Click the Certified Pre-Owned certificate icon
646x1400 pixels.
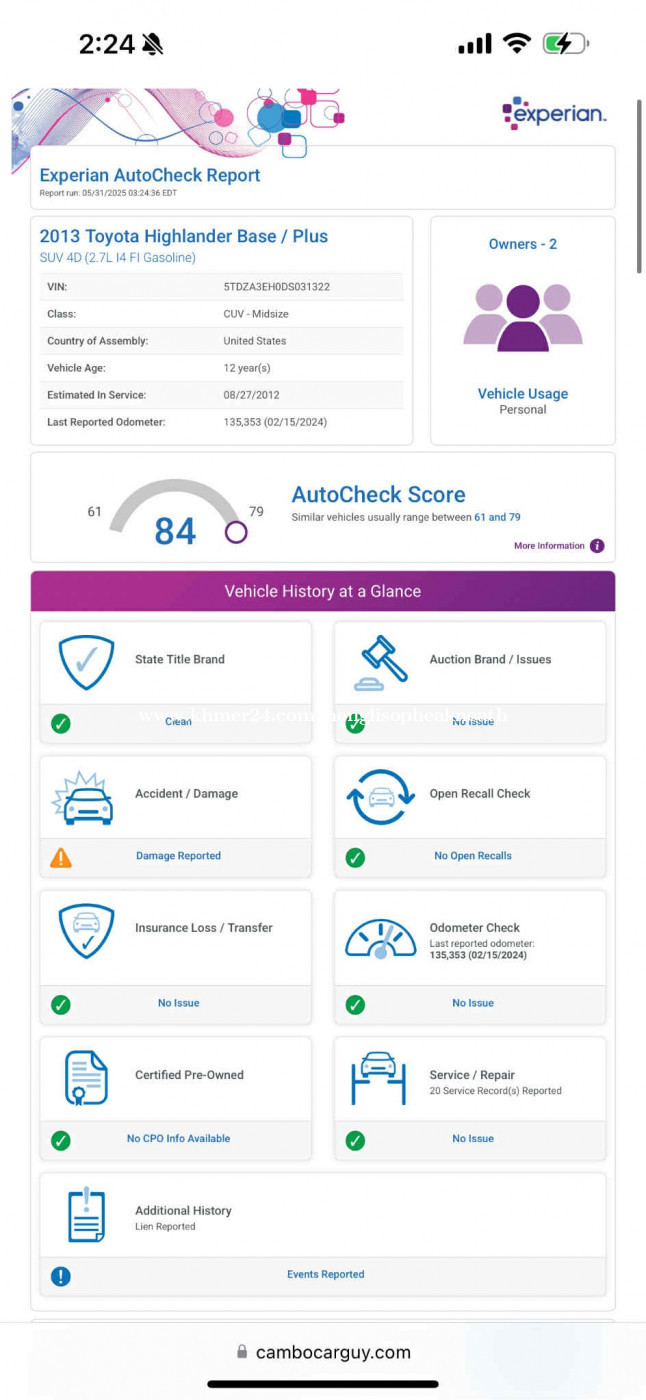86,1077
